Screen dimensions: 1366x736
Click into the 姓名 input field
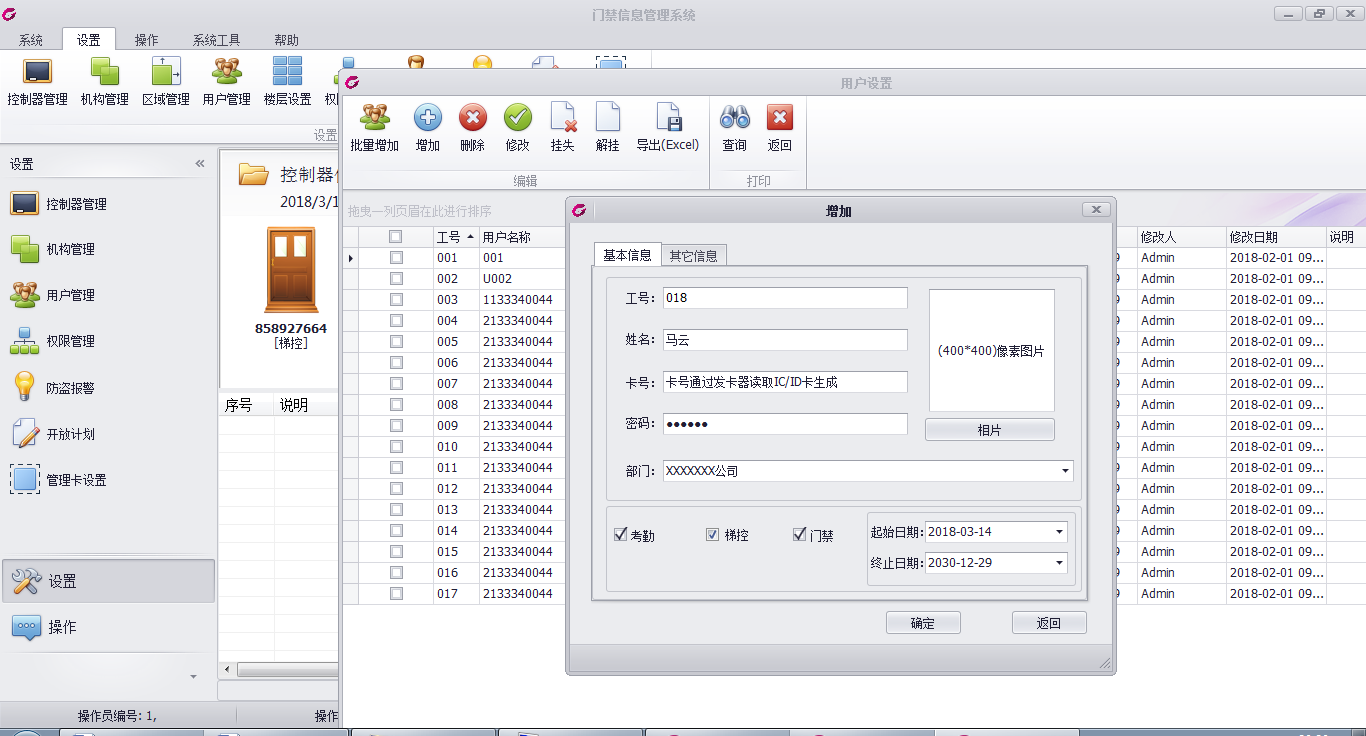[x=785, y=340]
